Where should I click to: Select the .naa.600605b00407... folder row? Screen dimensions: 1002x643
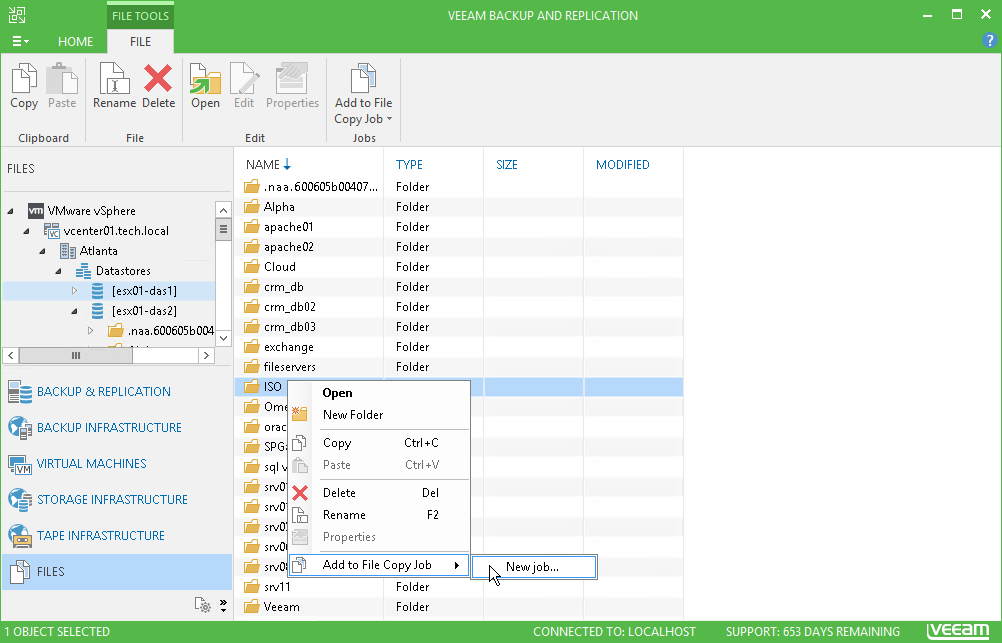459,187
